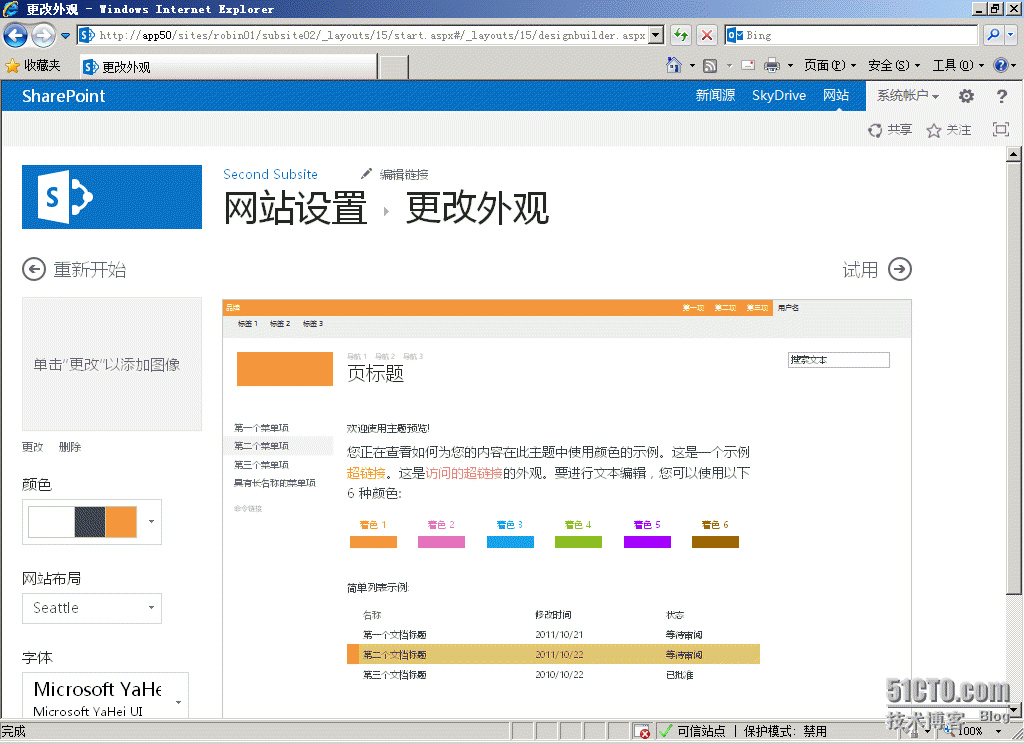Open SharePoint settings gear icon
Viewport: 1024px width, 744px height.
(966, 96)
